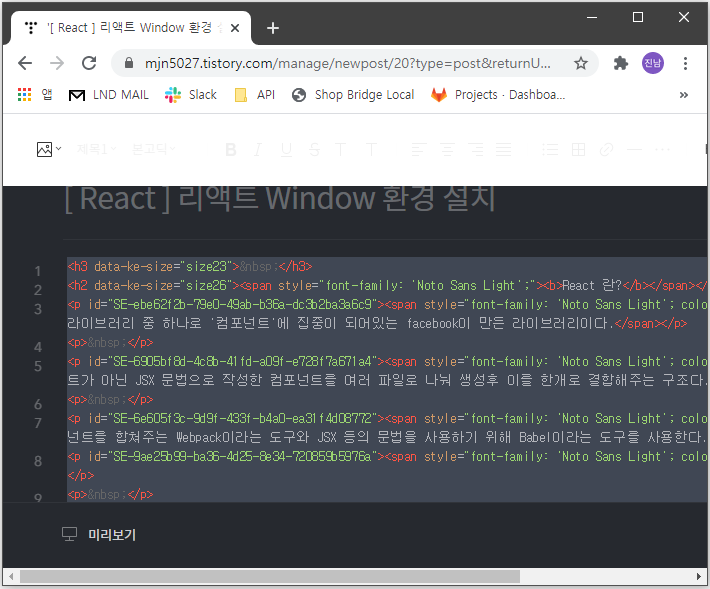The height and width of the screenshot is (589, 710).
Task: Click the code line beginning 'SE-6905bf8d'
Action: (387, 362)
